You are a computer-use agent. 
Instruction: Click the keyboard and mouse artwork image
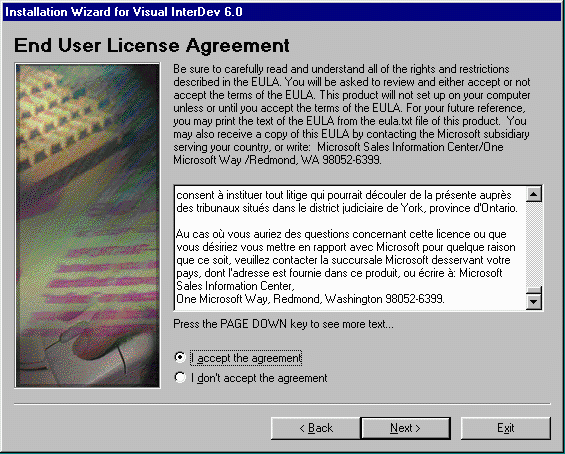[87, 226]
